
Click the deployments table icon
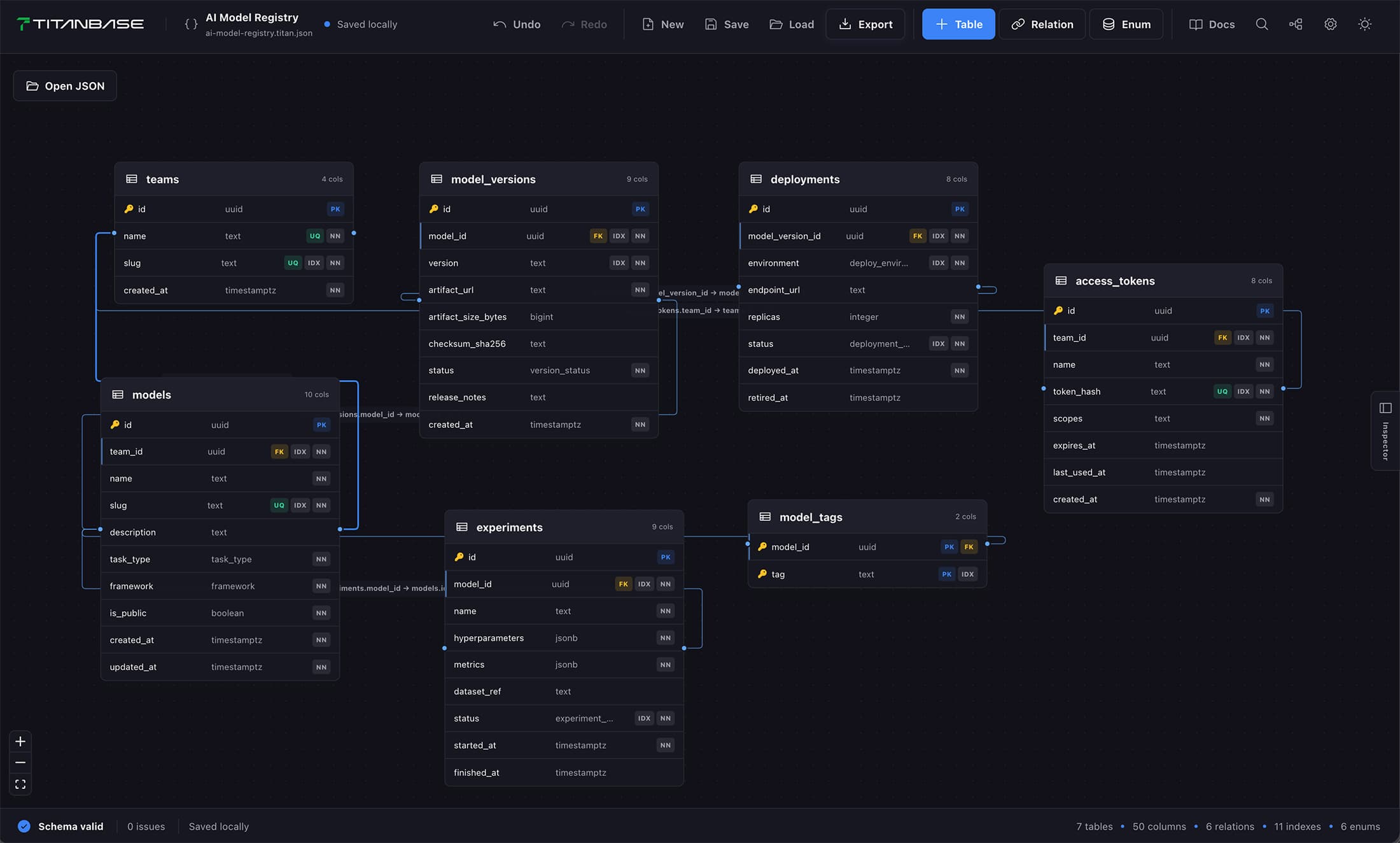[756, 179]
